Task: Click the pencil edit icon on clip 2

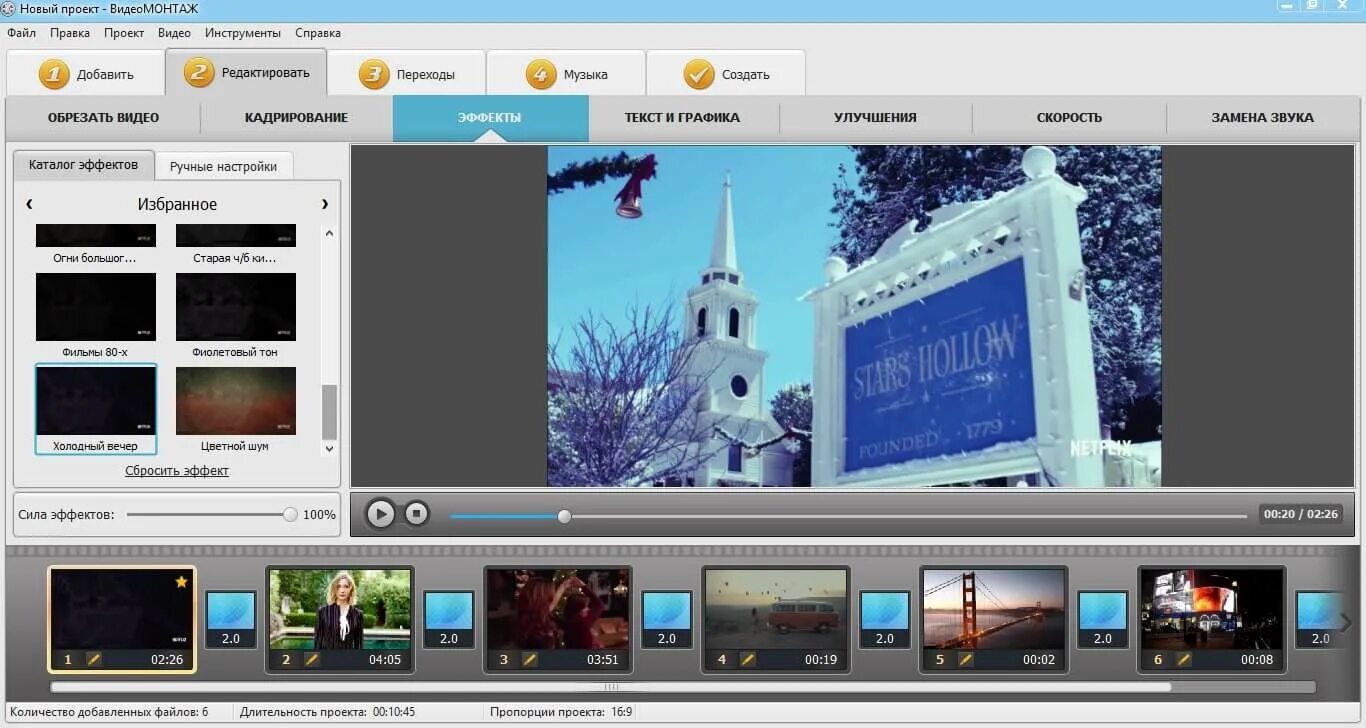Action: point(312,659)
